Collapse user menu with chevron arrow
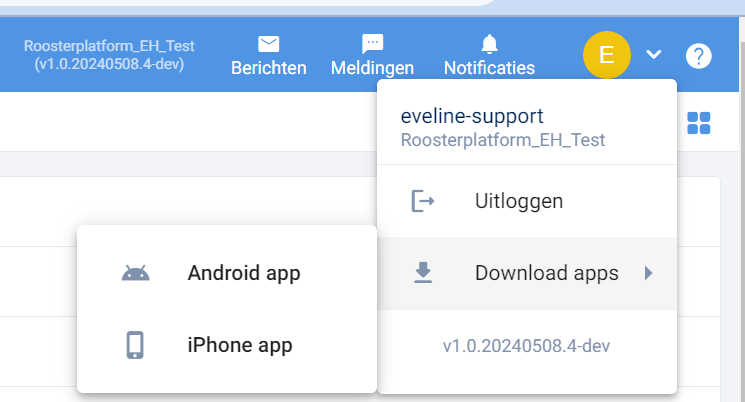Viewport: 745px width, 402px height. (654, 55)
